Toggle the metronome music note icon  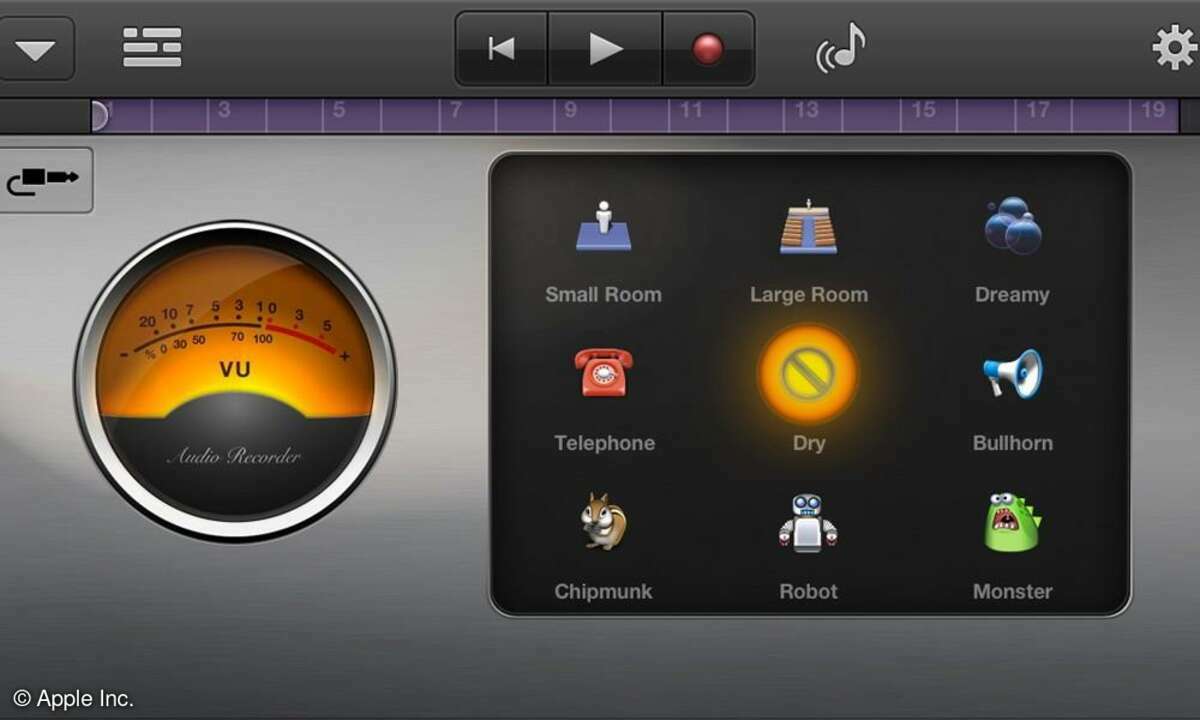[840, 48]
